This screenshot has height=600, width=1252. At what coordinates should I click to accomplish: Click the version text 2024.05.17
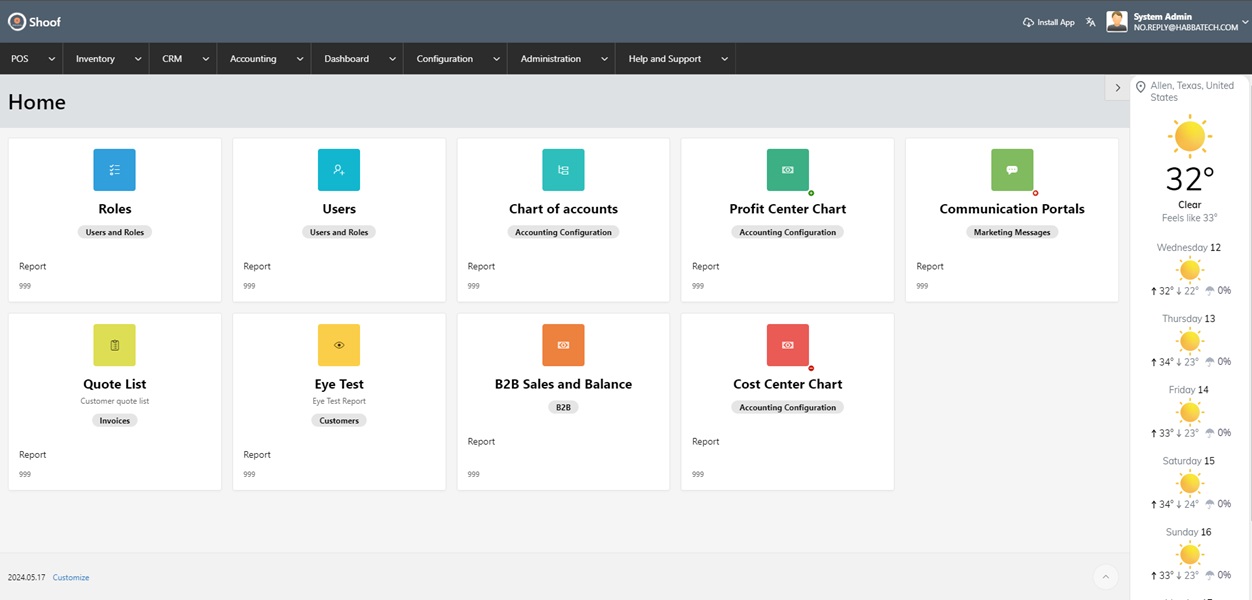point(27,577)
